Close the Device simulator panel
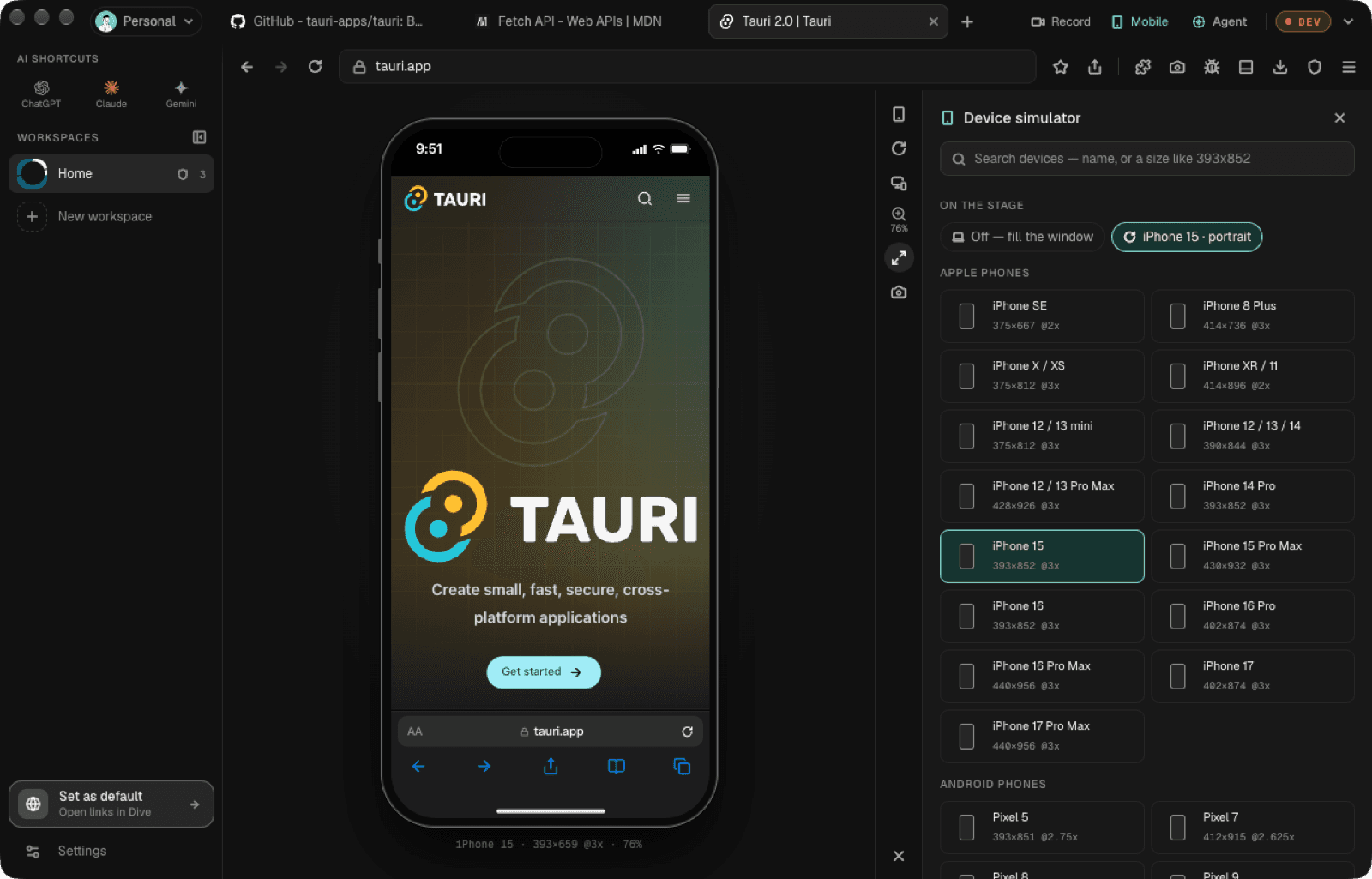Image resolution: width=1372 pixels, height=879 pixels. (1339, 118)
